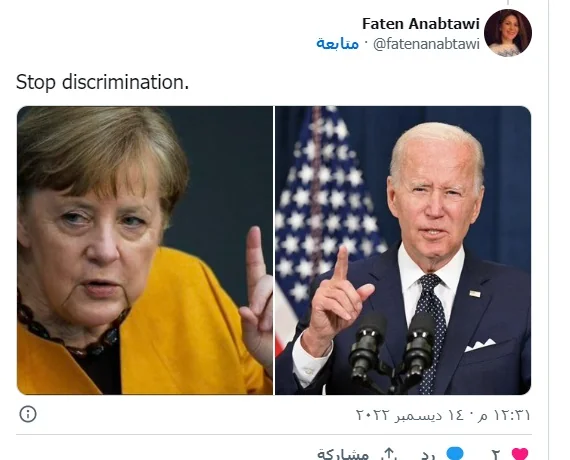The image size is (570, 460).
Task: Open Faten Anabtawi's round profile avatar
Action: tap(508, 33)
